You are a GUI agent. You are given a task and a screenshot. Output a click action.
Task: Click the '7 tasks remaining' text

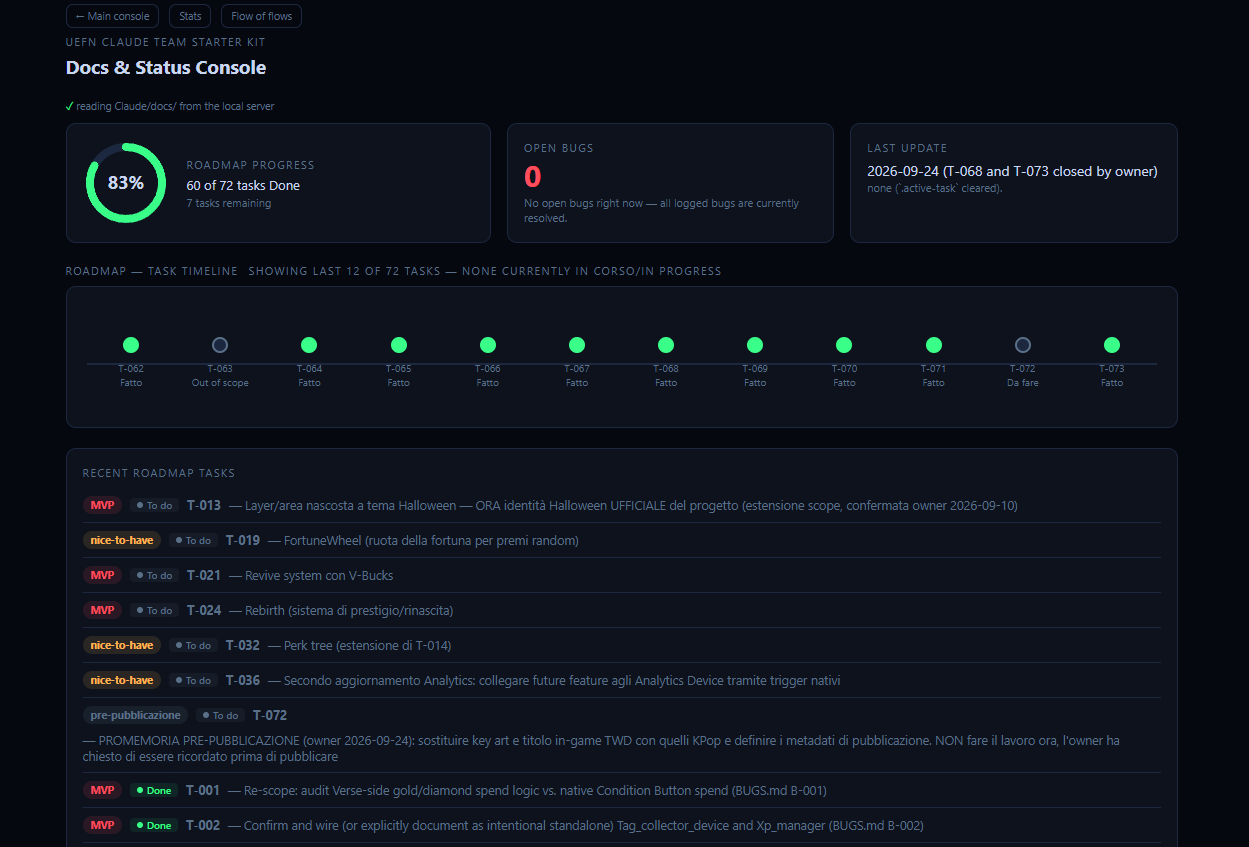click(229, 203)
